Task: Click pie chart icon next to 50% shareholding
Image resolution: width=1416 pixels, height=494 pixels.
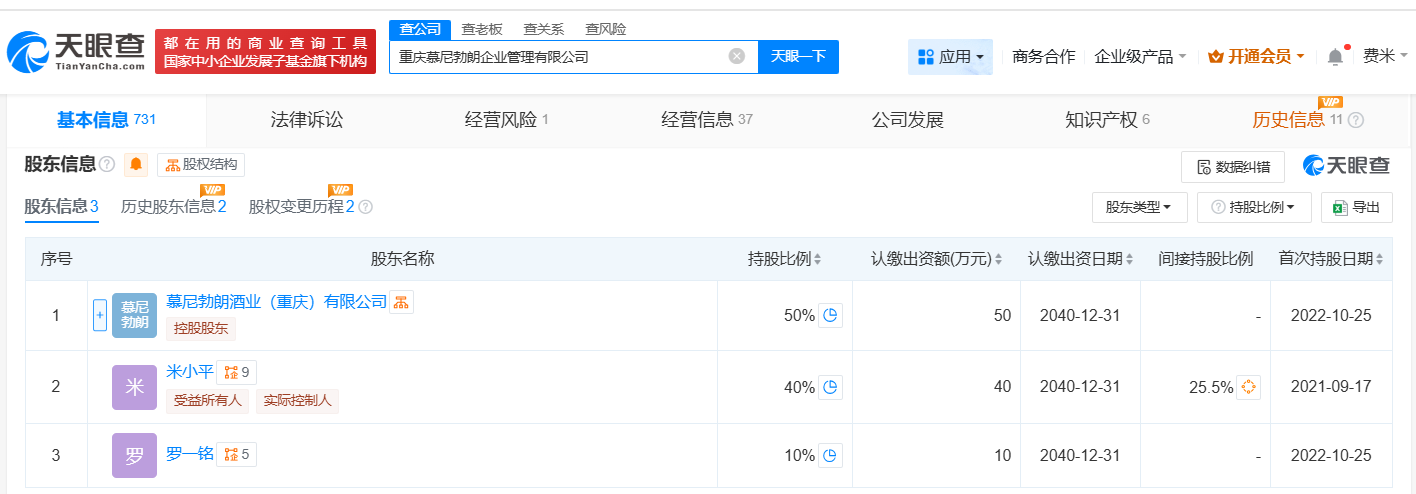Action: tap(830, 316)
